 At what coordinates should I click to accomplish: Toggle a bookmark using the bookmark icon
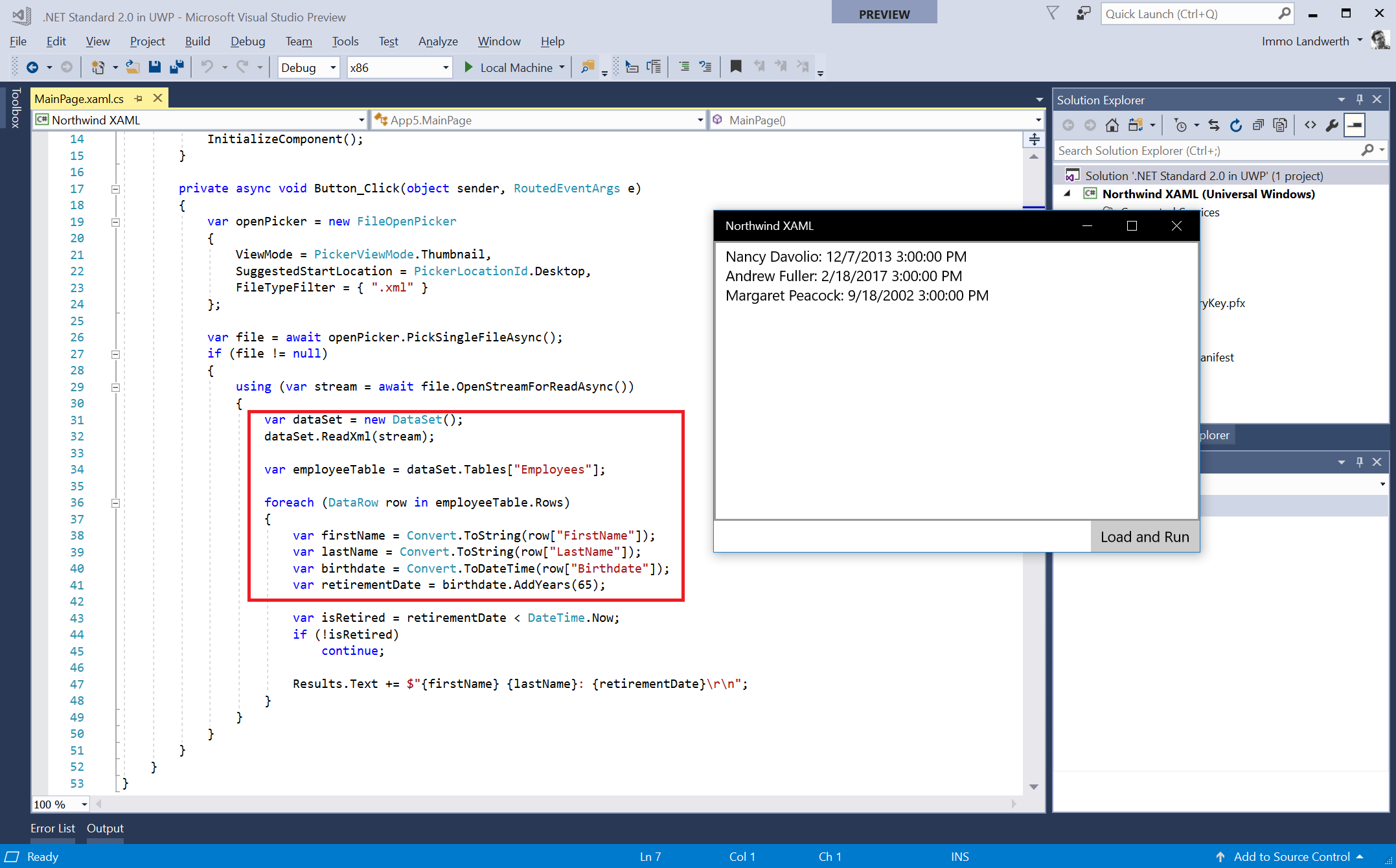tap(736, 66)
